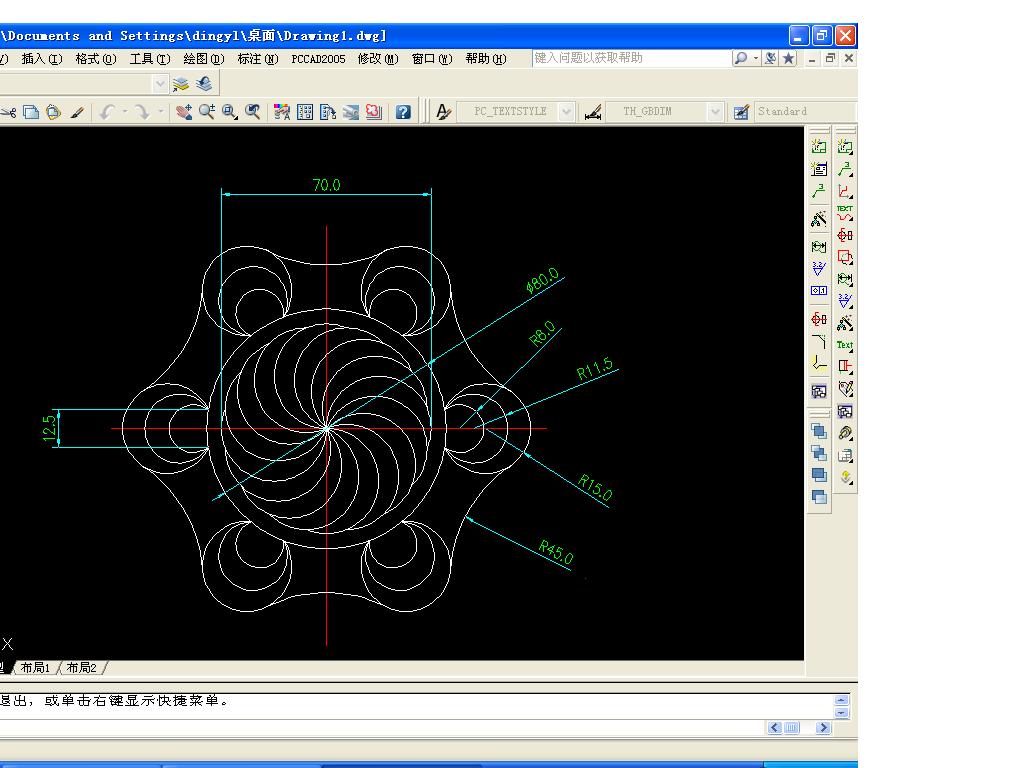Click the red square-and-circle icon
This screenshot has height=768, width=1024.
pos(845,257)
